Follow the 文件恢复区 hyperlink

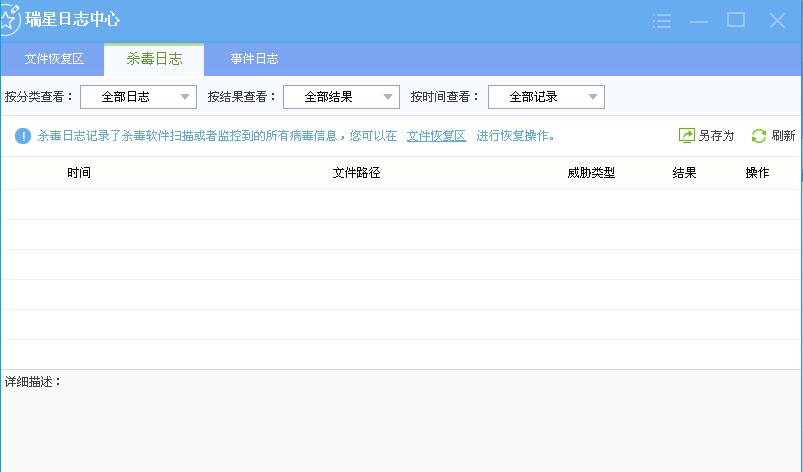tap(436, 136)
